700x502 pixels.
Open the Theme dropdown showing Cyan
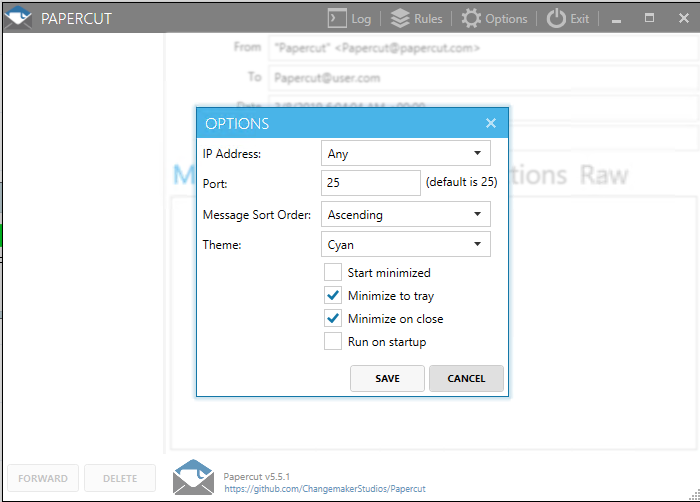point(406,244)
